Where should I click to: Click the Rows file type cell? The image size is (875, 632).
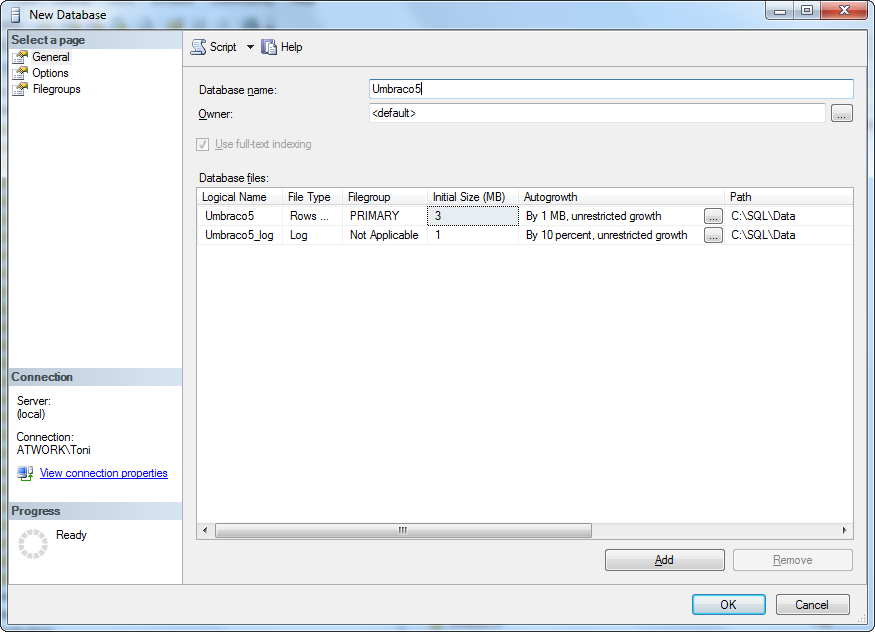[312, 216]
